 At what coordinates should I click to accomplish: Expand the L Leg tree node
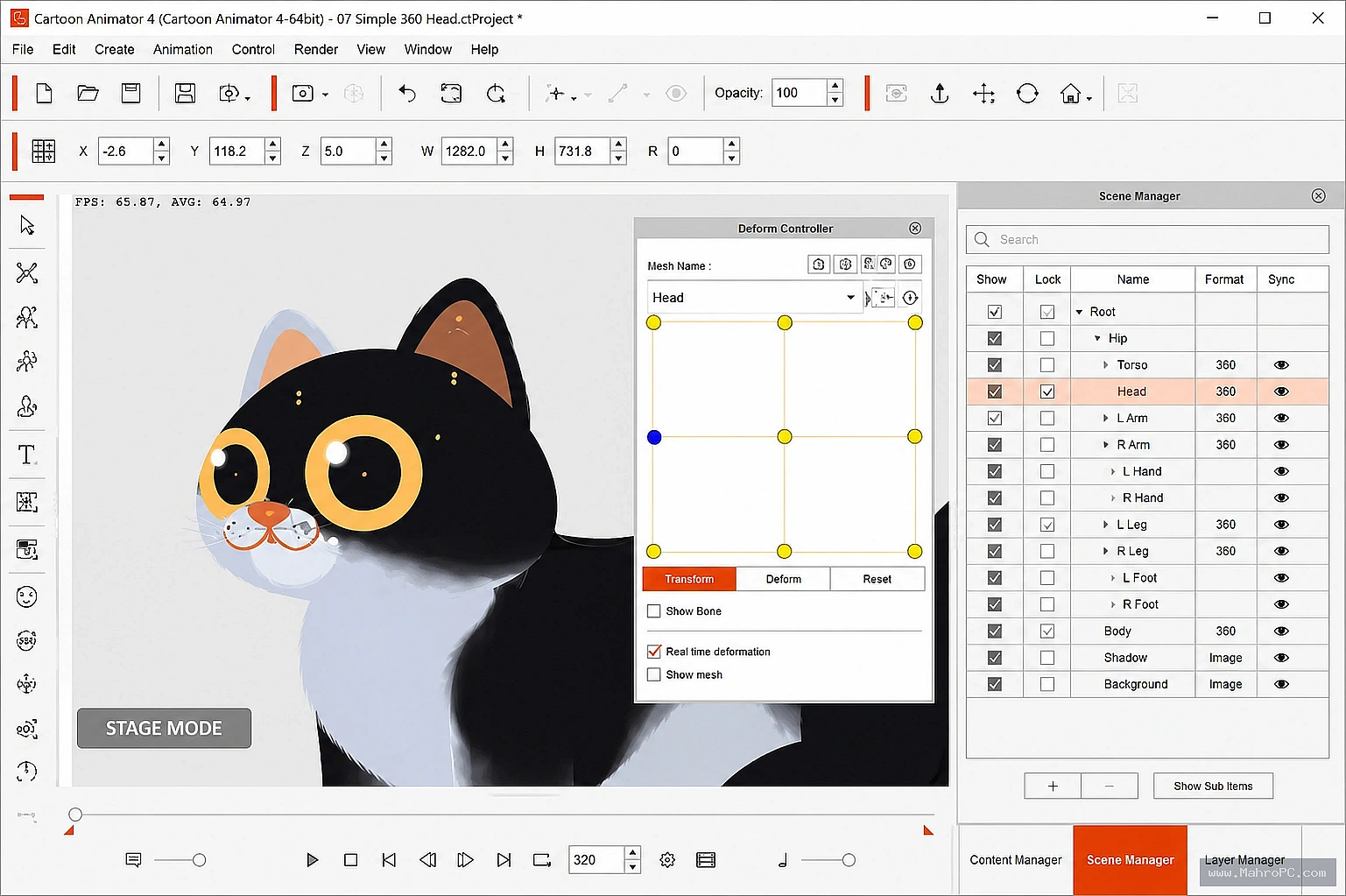tap(1106, 525)
